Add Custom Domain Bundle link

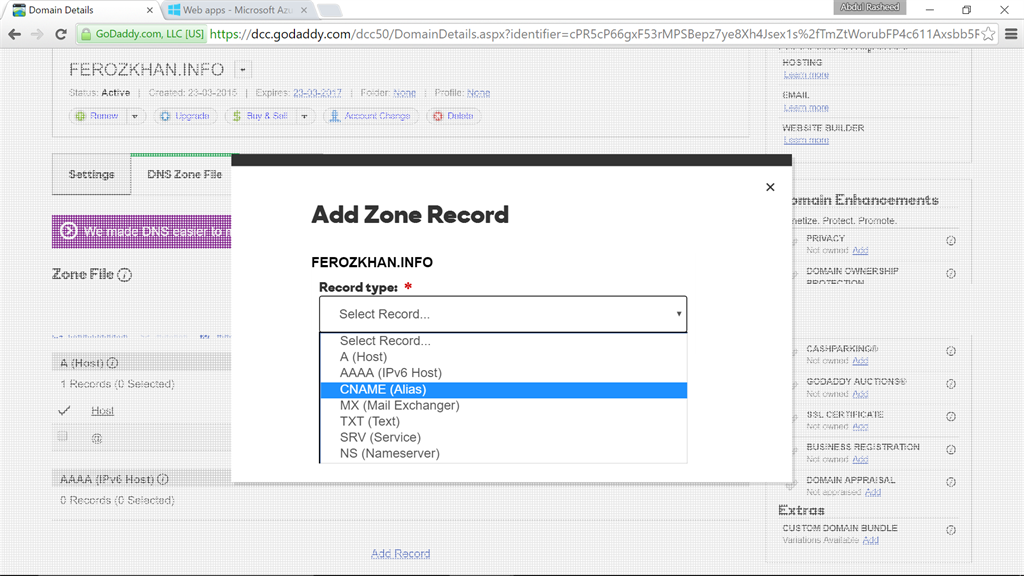pos(871,541)
